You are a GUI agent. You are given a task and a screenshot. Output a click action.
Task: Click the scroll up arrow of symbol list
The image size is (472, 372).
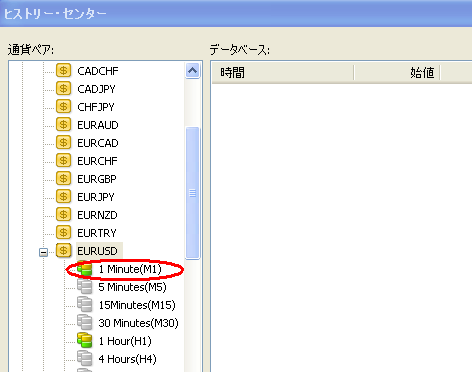pos(192,71)
